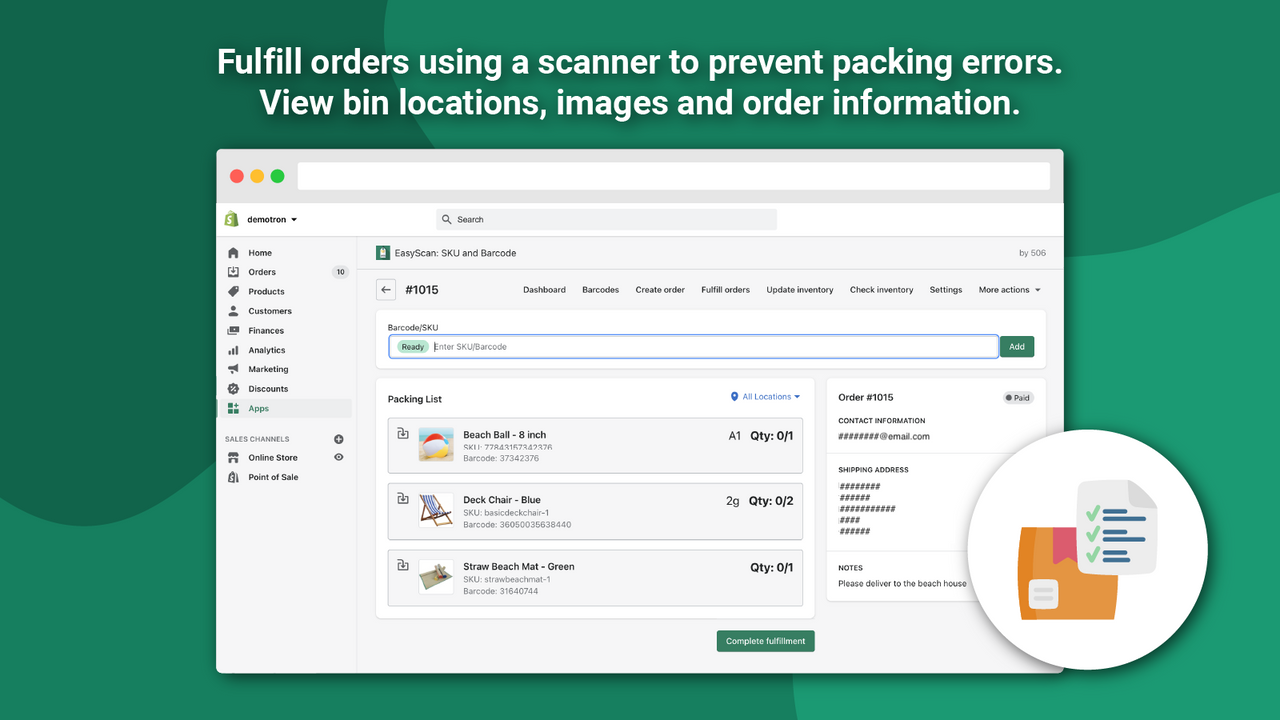Click the Complete fulfillment button
1280x720 pixels.
point(765,640)
